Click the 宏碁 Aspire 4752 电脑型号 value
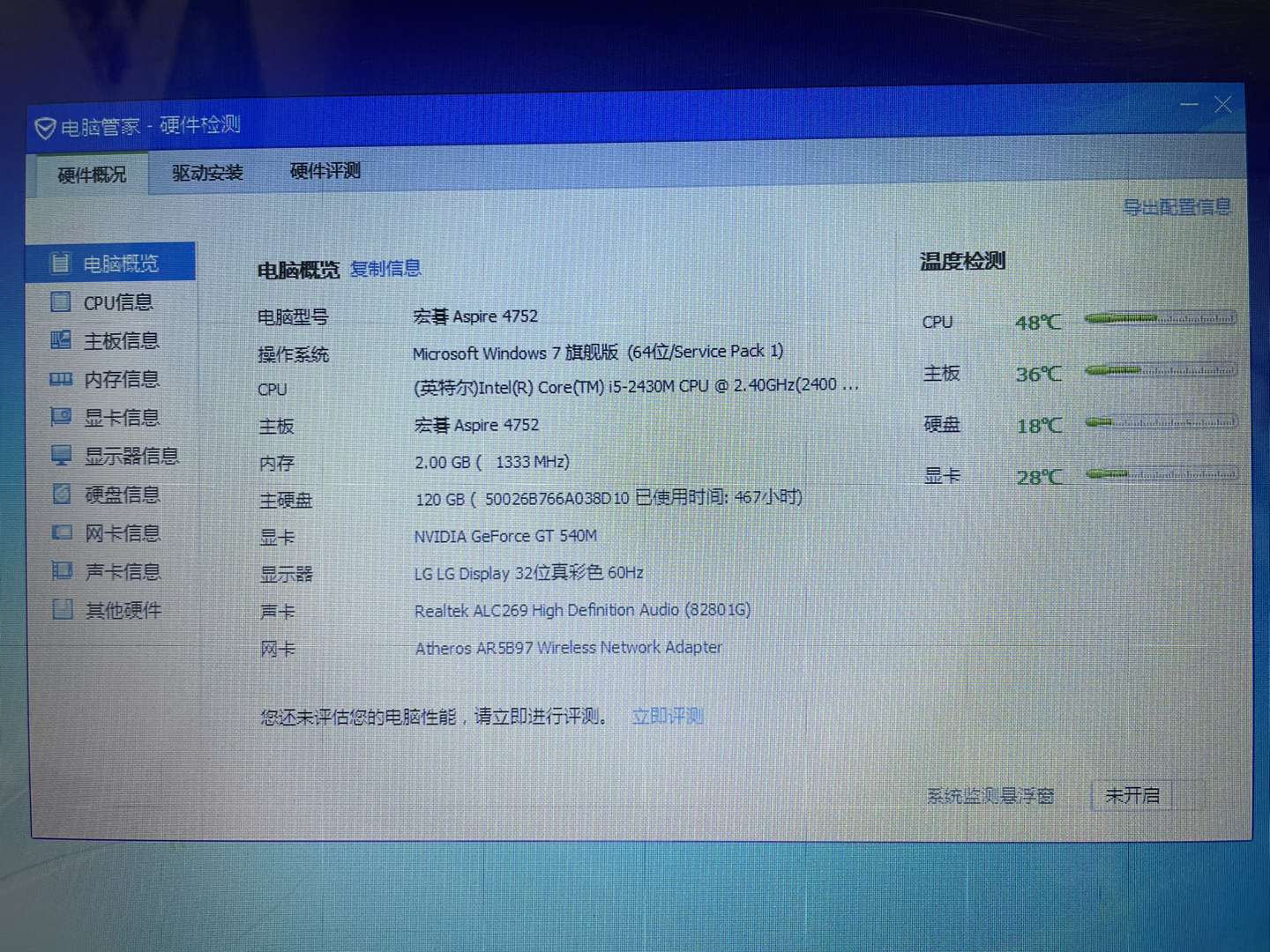 (x=475, y=316)
